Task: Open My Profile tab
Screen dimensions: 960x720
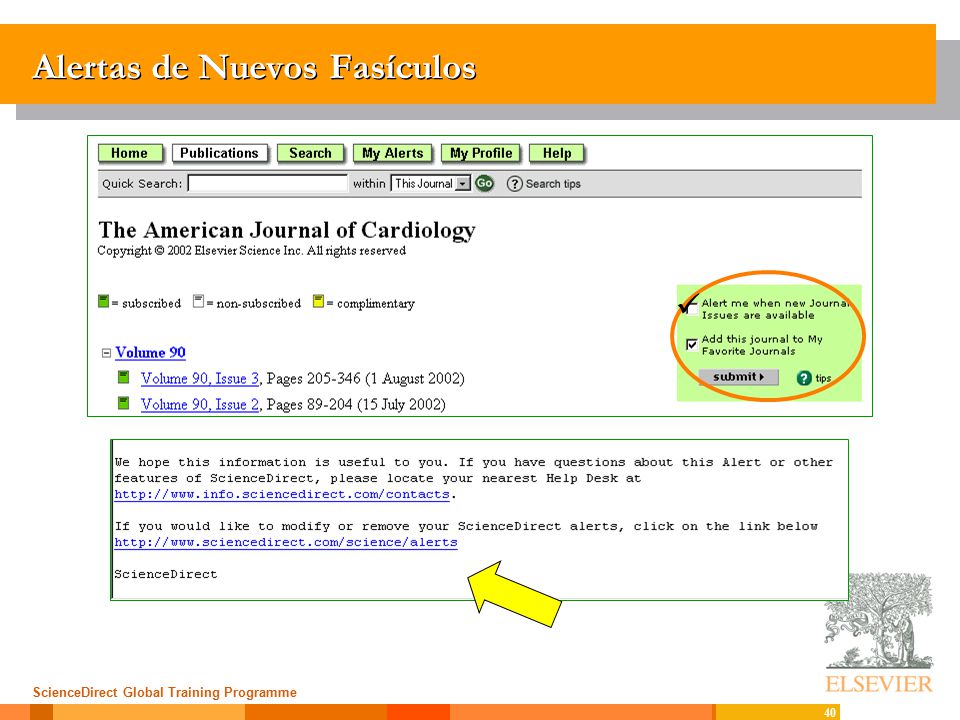Action: pyautogui.click(x=481, y=153)
